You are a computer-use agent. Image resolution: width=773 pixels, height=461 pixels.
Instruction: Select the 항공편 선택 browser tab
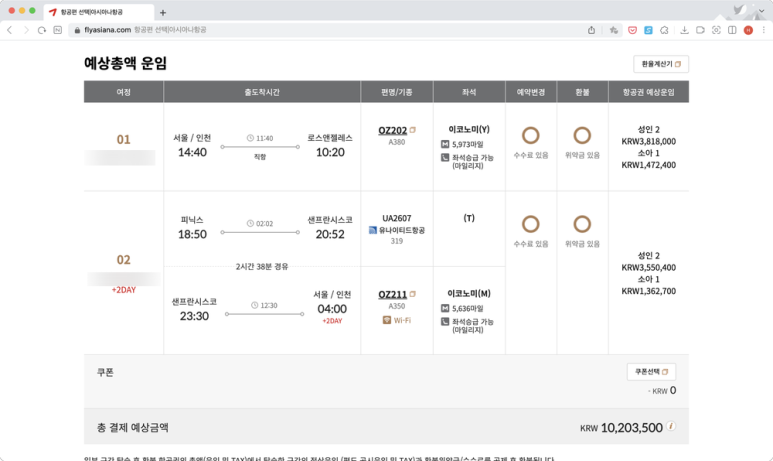point(98,12)
